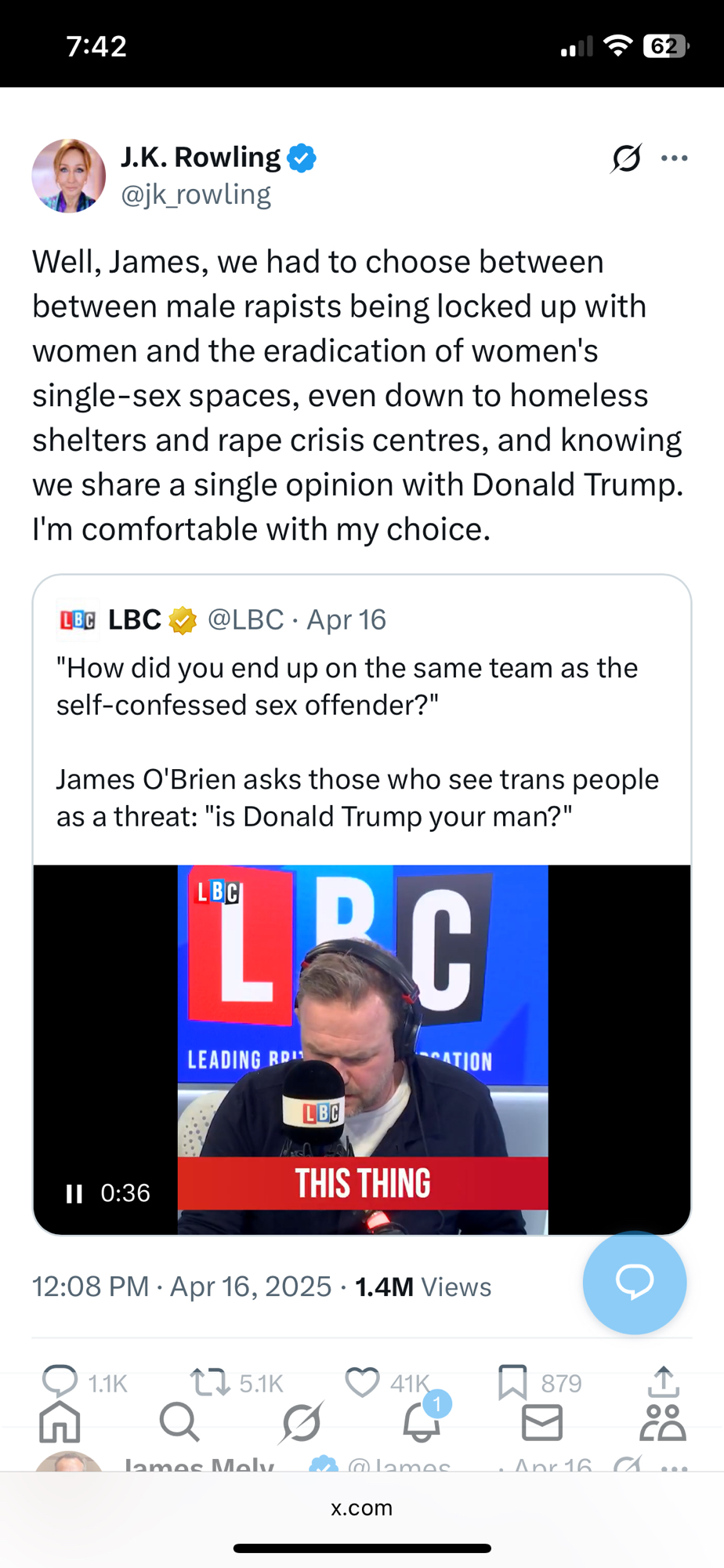Tap the blue floating reply bubble button

pos(634,1283)
